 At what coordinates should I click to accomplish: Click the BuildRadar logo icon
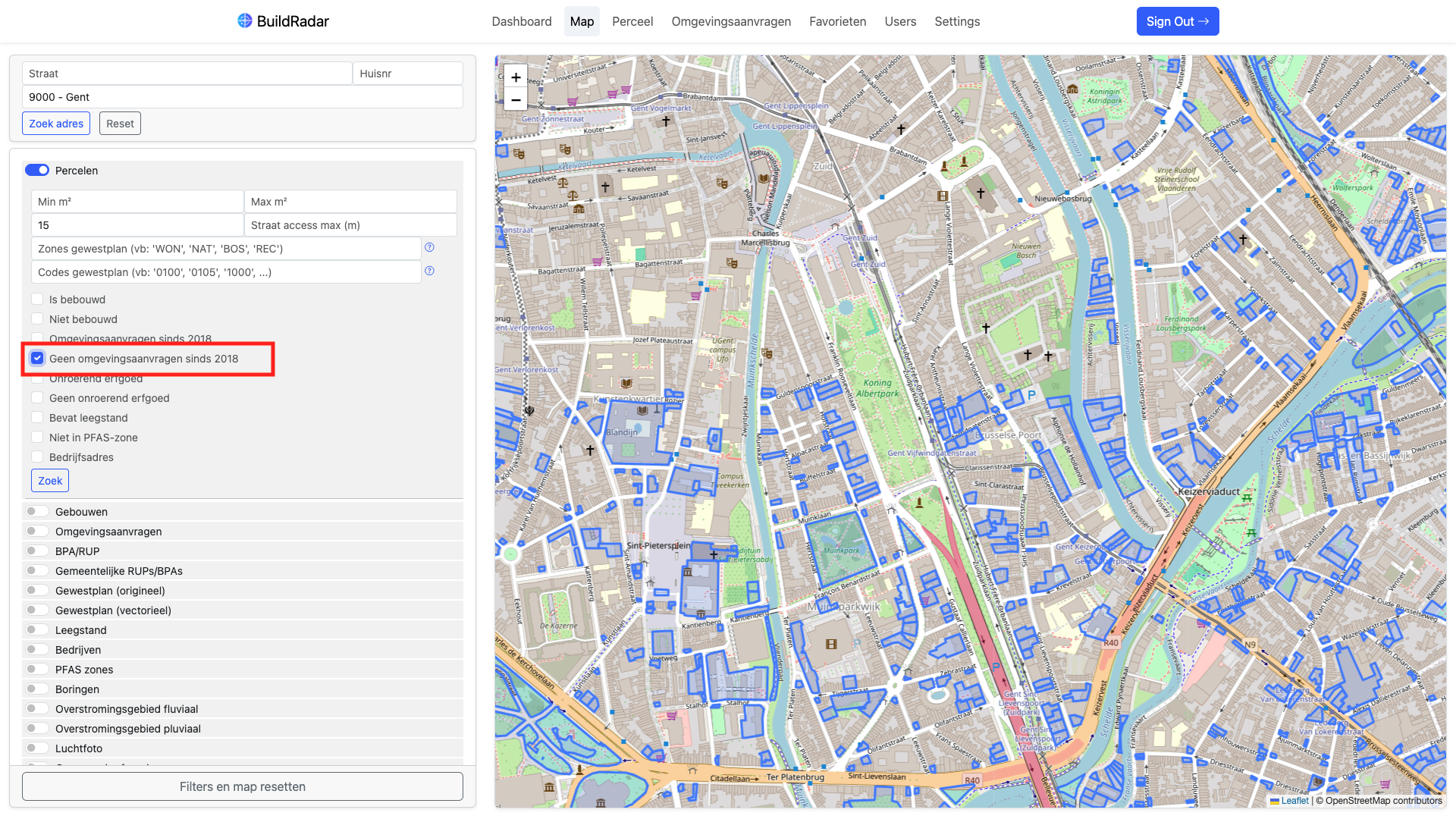pyautogui.click(x=244, y=21)
